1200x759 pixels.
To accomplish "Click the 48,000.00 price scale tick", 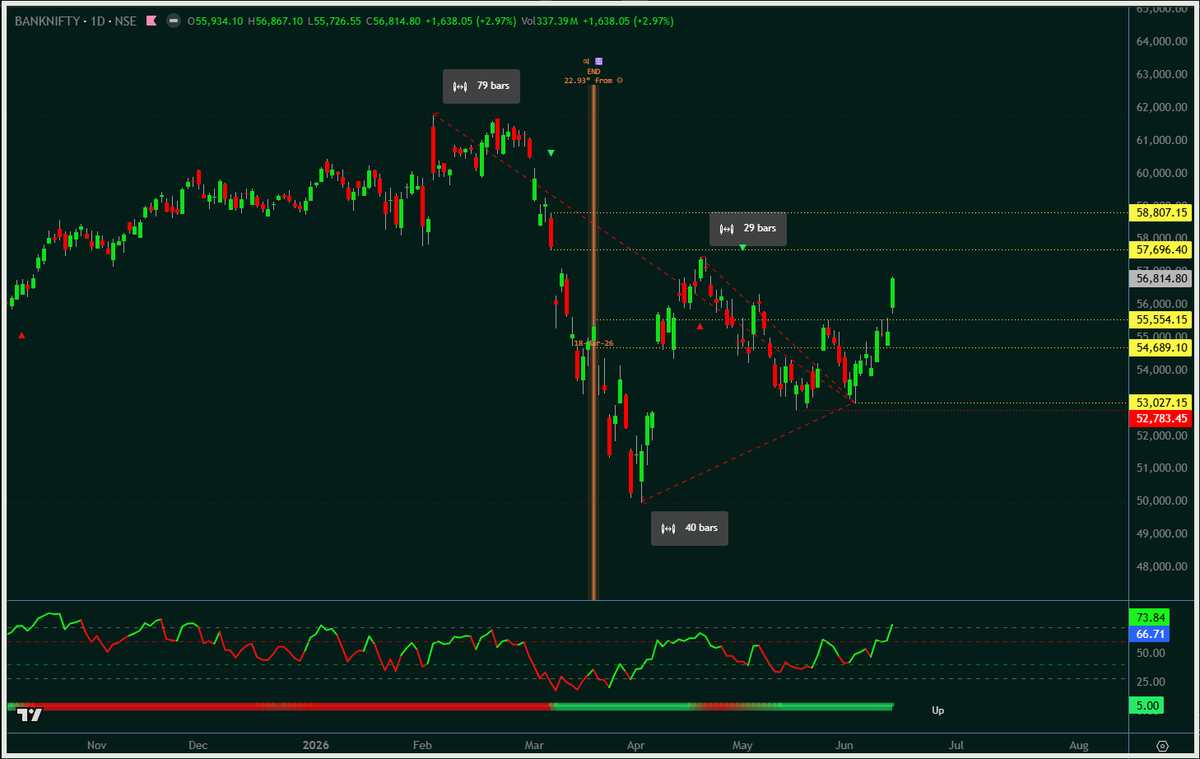I will (1163, 567).
